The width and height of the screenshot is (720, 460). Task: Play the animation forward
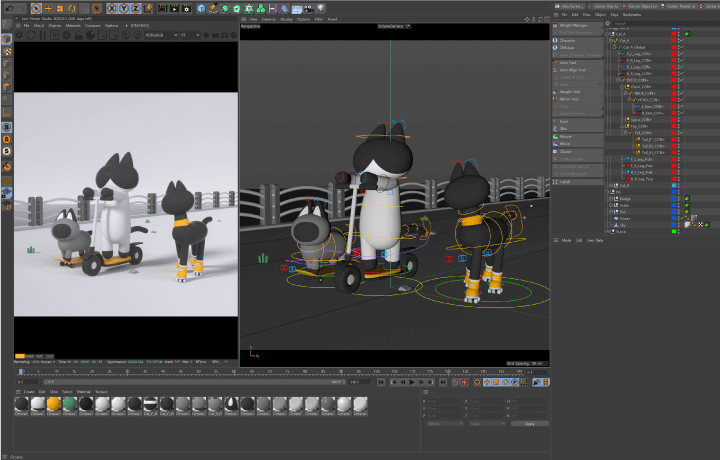coord(412,382)
